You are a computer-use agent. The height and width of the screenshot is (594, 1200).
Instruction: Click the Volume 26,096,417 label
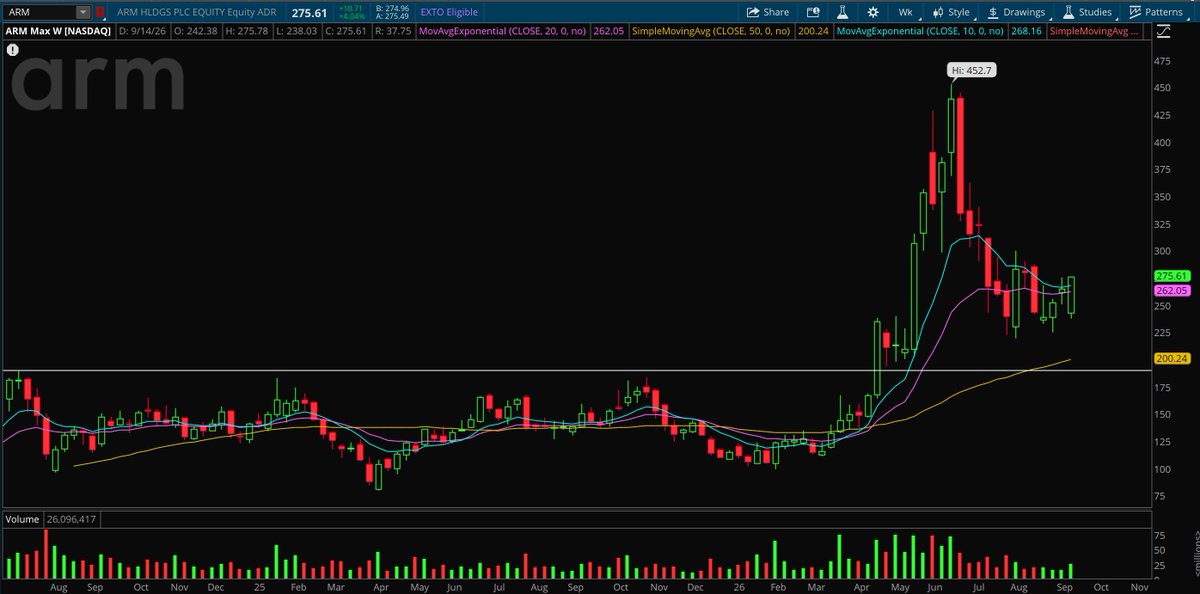[x=49, y=520]
